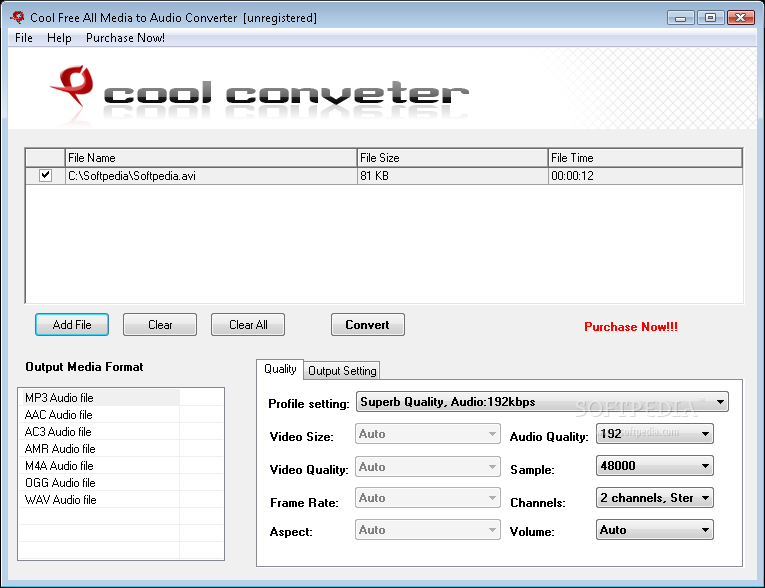This screenshot has width=765, height=588.
Task: Open the Video Quality dropdown
Action: coord(428,467)
